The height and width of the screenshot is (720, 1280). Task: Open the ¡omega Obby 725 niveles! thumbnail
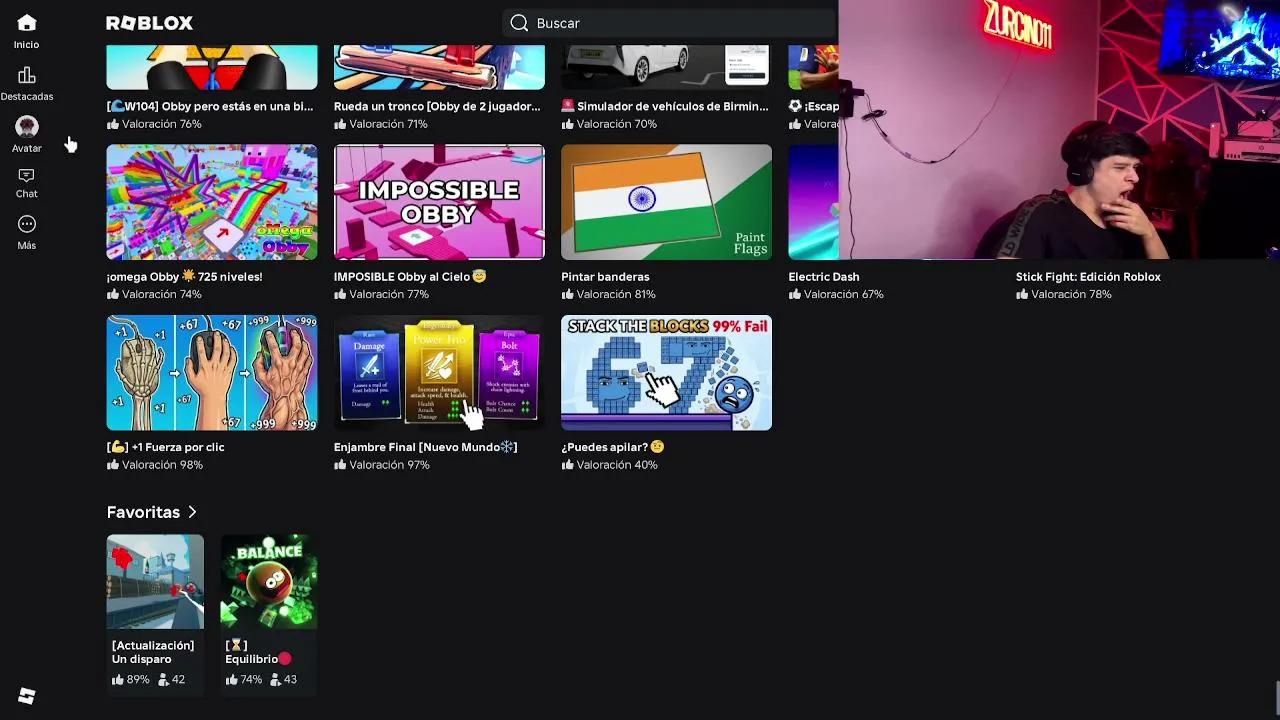(212, 202)
